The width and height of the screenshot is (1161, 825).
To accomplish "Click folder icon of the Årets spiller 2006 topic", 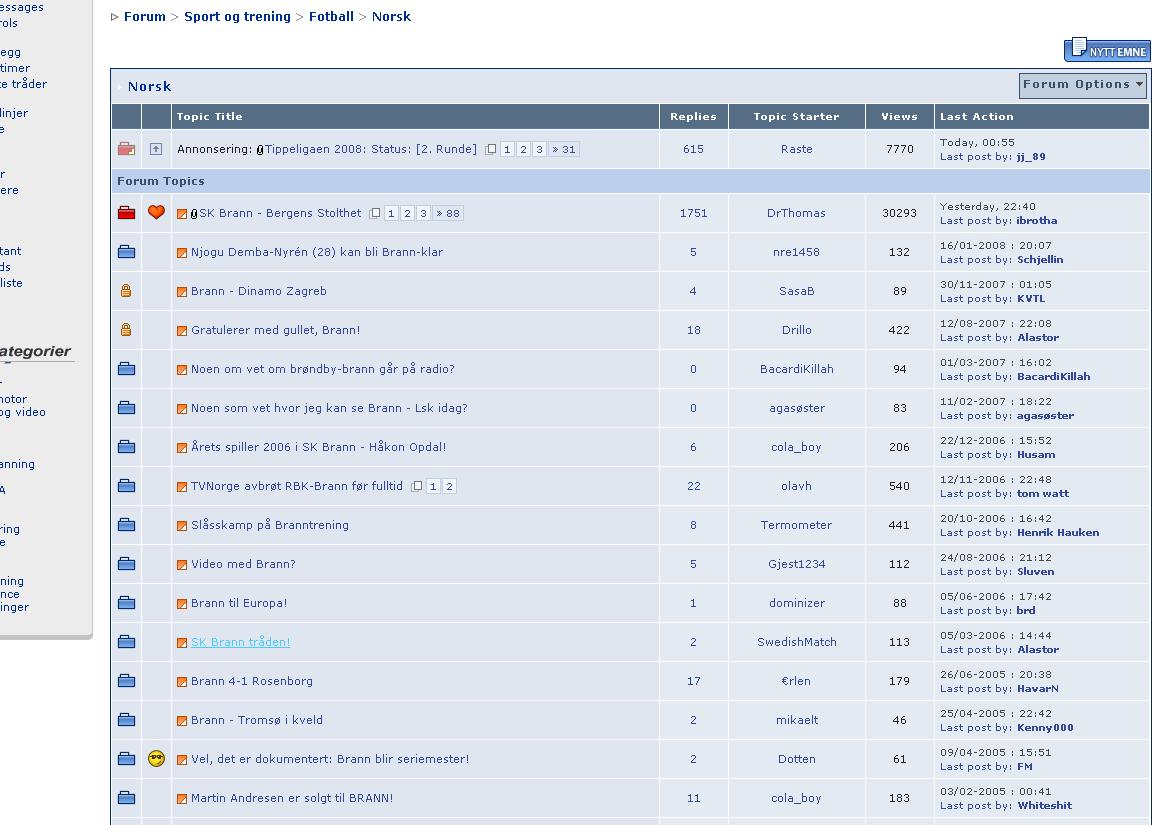I will 127,447.
